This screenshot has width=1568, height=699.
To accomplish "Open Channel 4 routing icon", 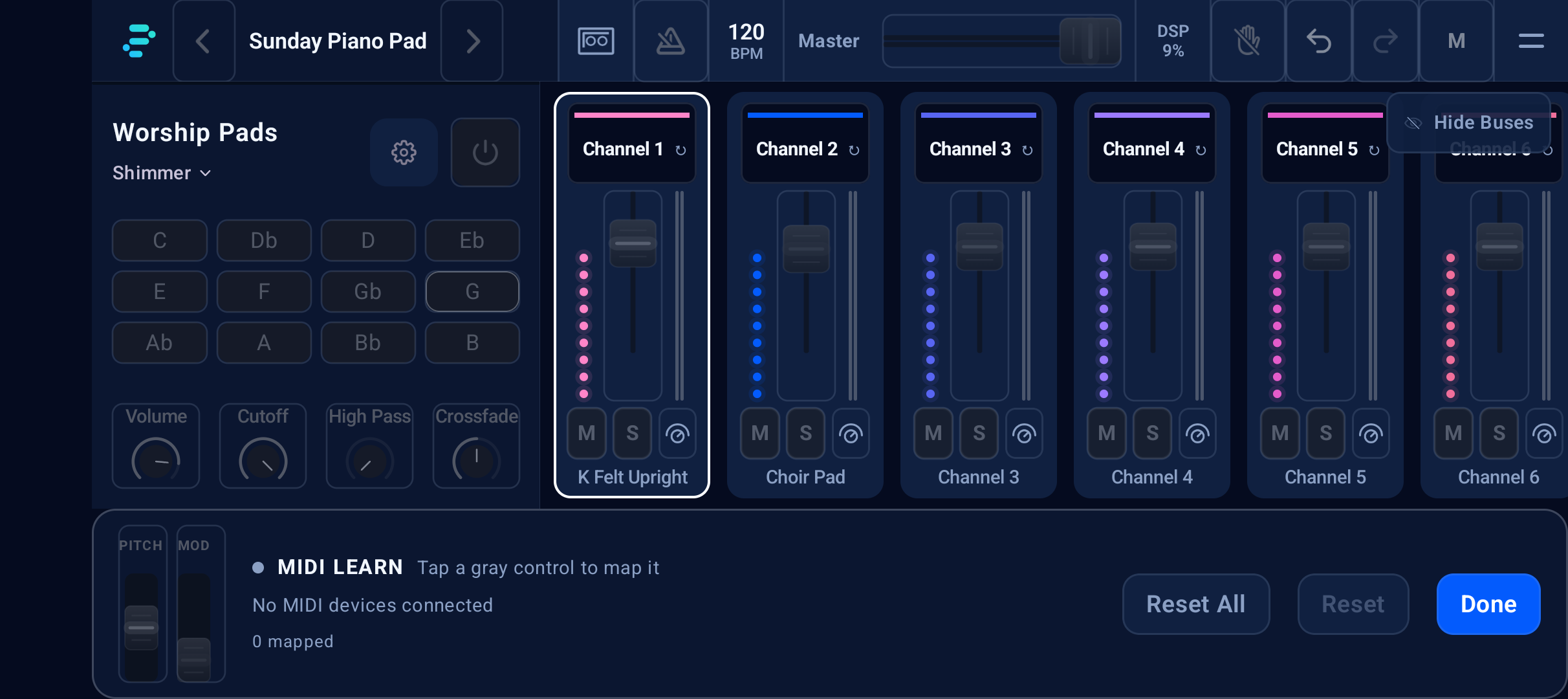I will click(1197, 434).
